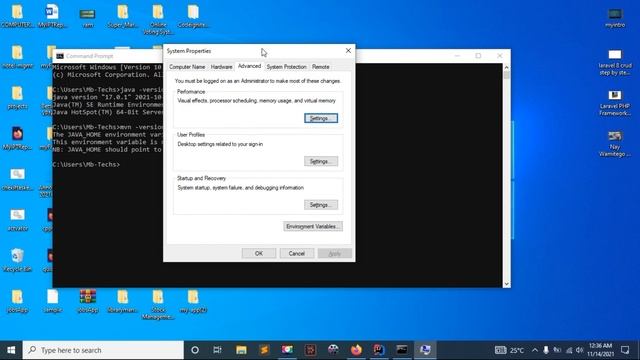Screen dimensions: 640x360
Task: Select the Advanced tab
Action: [x=249, y=66]
